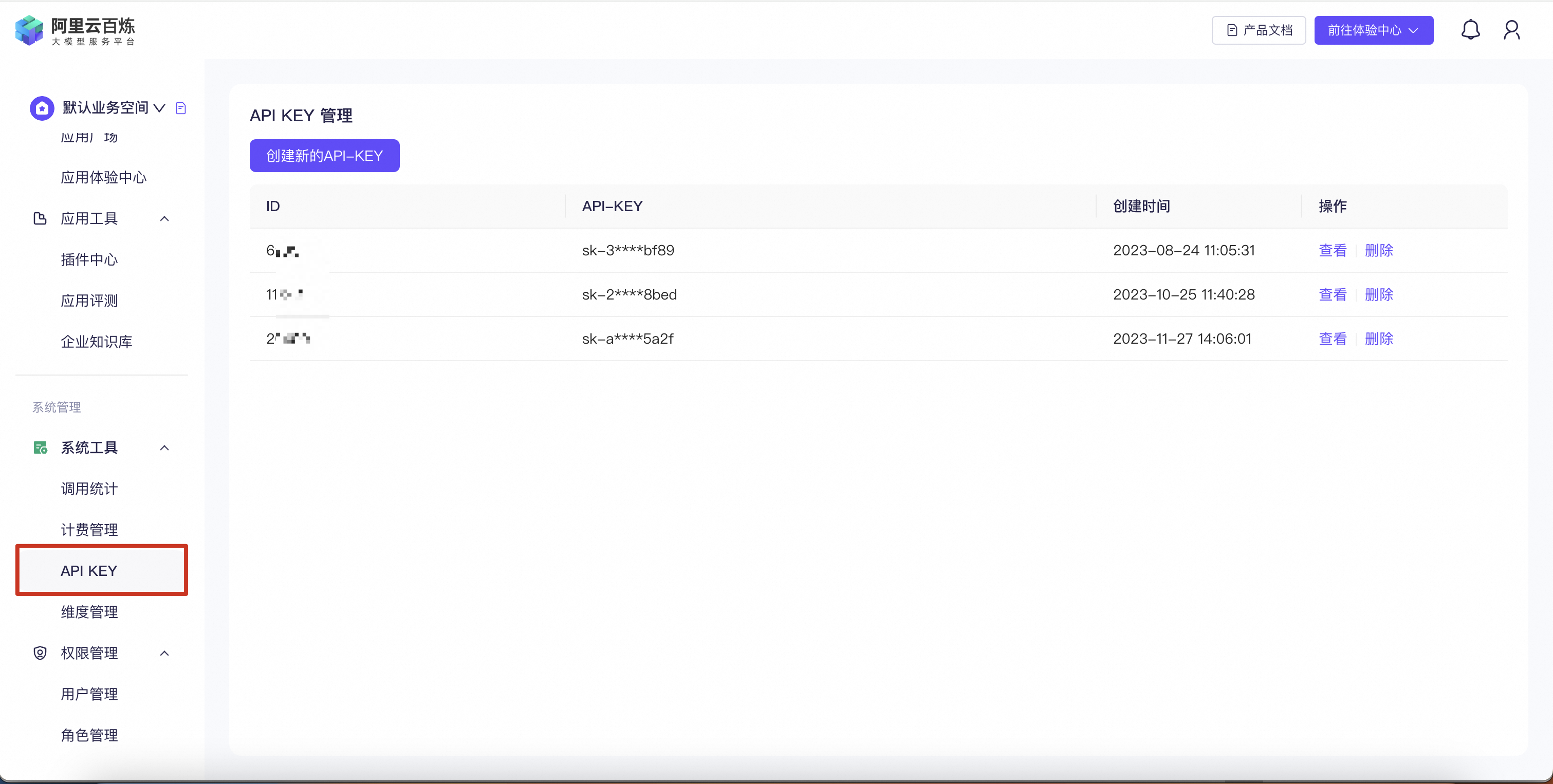Screen dimensions: 1553x784
Task: Click the document icon beside workspace name
Action: pyautogui.click(x=180, y=108)
